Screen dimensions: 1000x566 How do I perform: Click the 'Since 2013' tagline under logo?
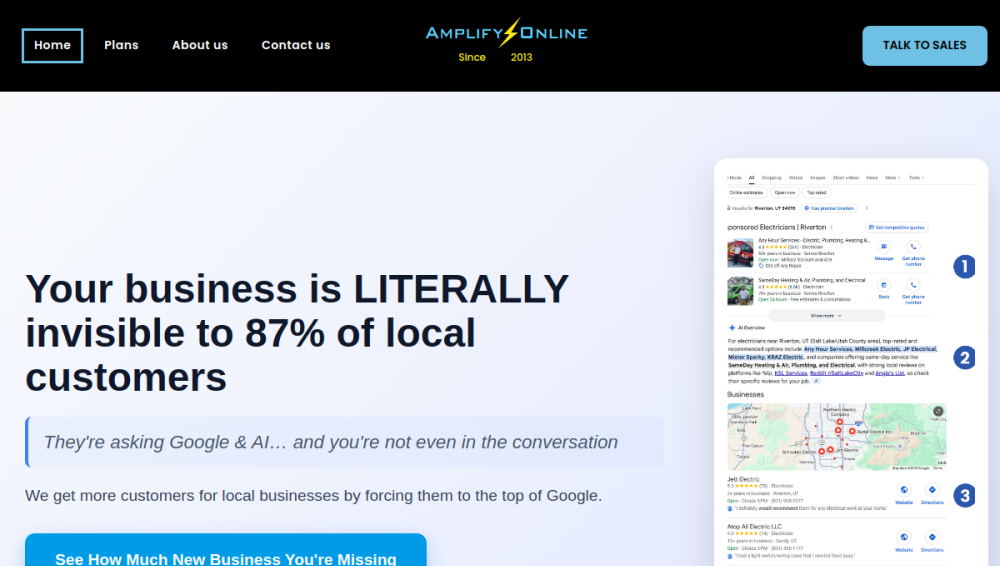496,57
